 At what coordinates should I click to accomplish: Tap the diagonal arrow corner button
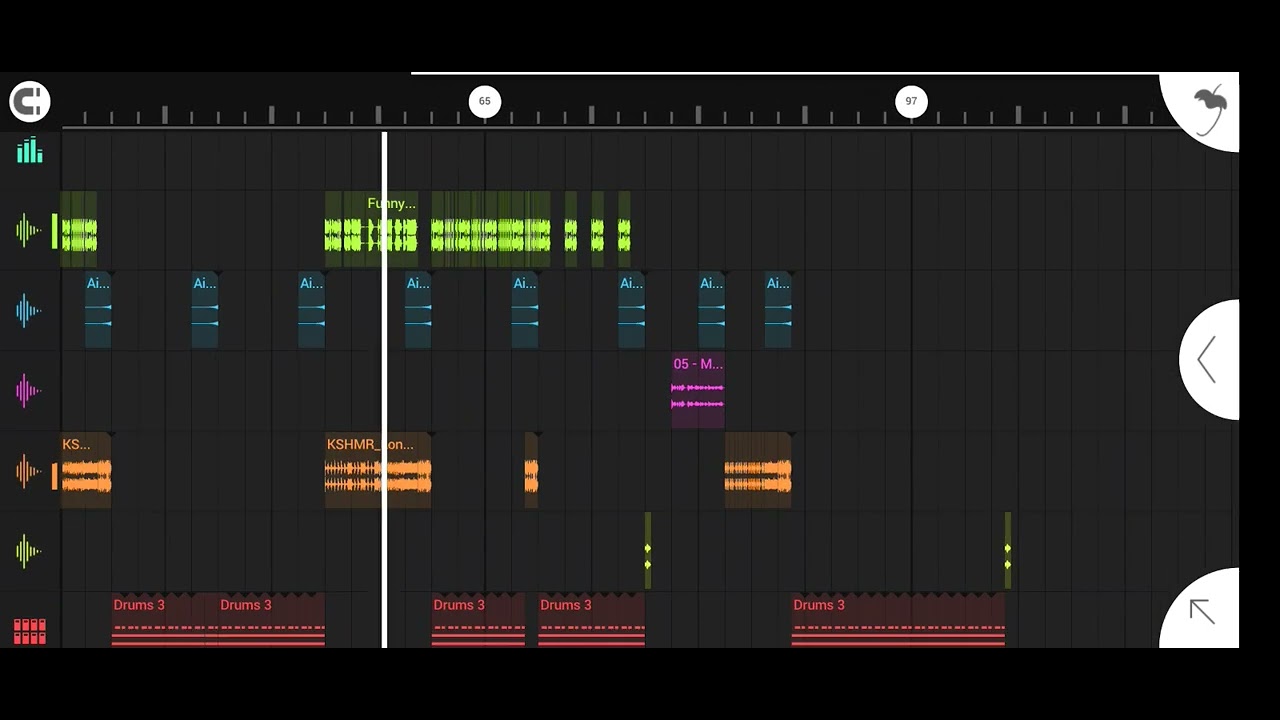(x=1202, y=611)
